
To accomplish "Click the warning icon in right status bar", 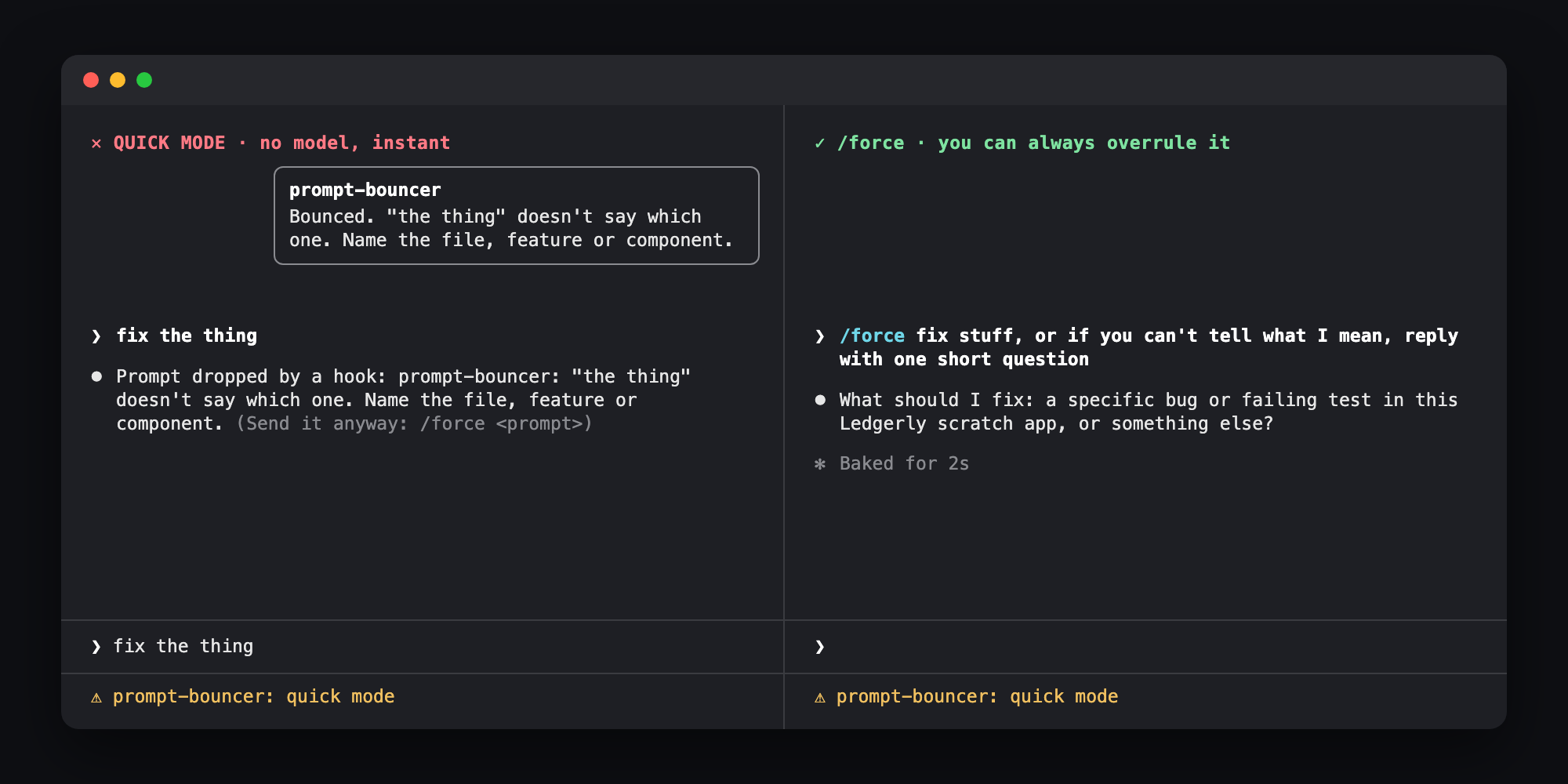I will point(820,697).
